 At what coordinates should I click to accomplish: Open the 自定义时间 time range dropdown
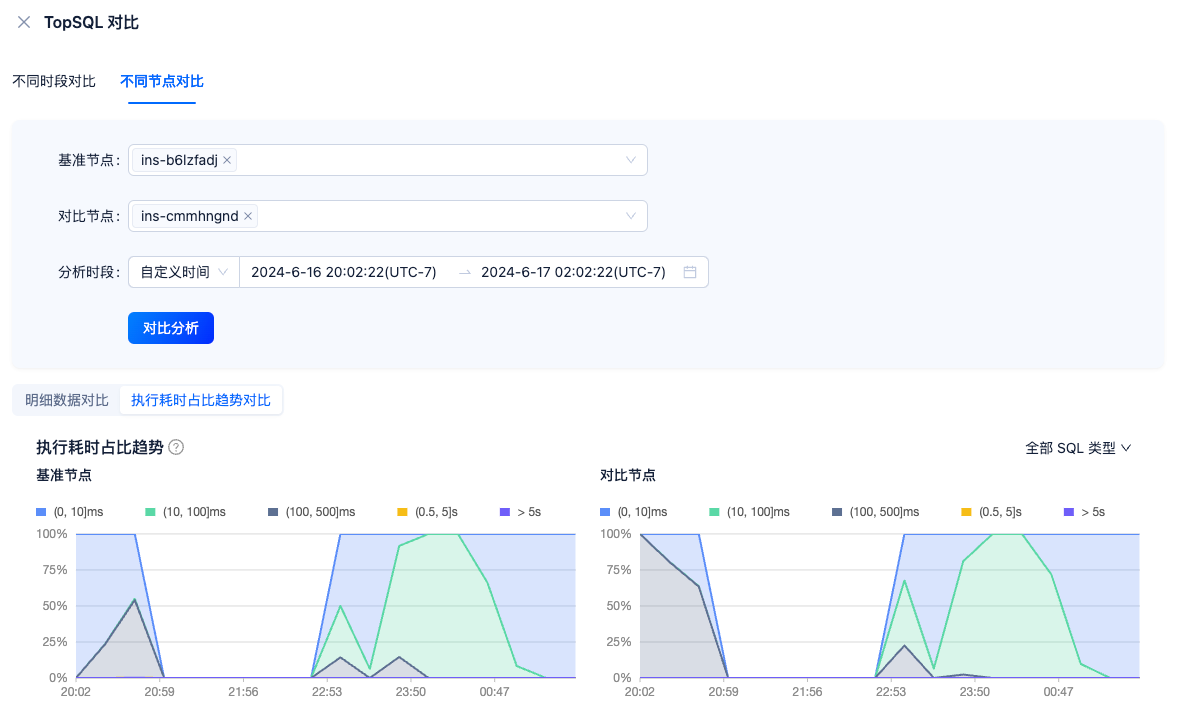184,272
